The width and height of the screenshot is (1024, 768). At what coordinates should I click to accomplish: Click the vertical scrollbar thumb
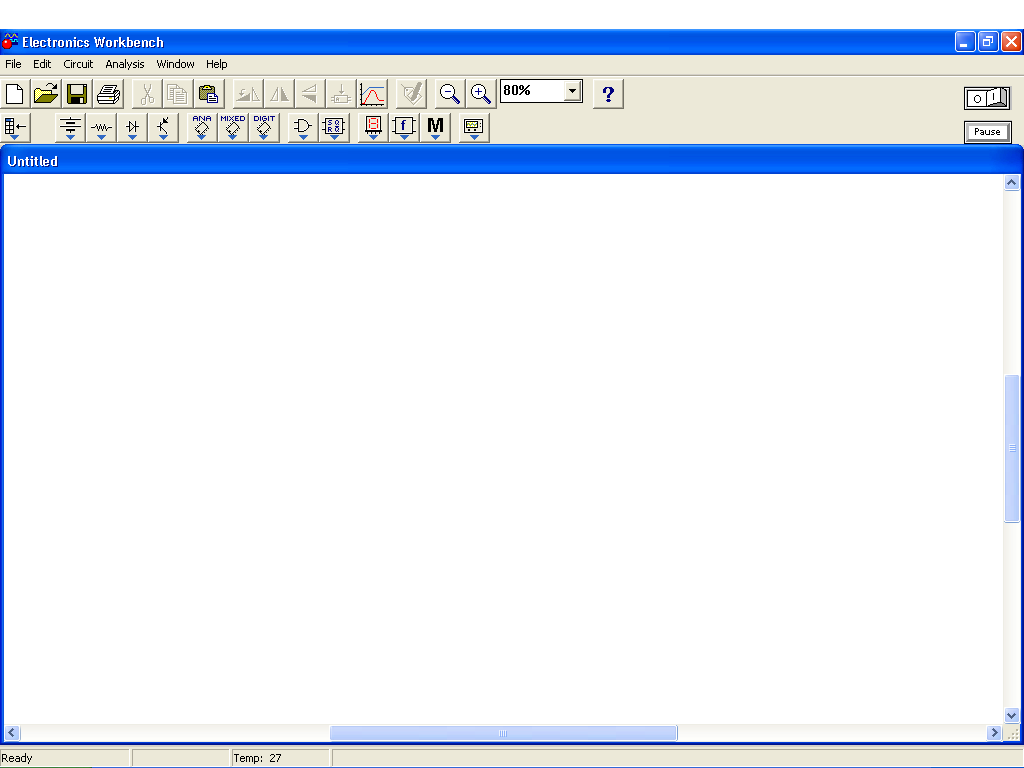1012,448
